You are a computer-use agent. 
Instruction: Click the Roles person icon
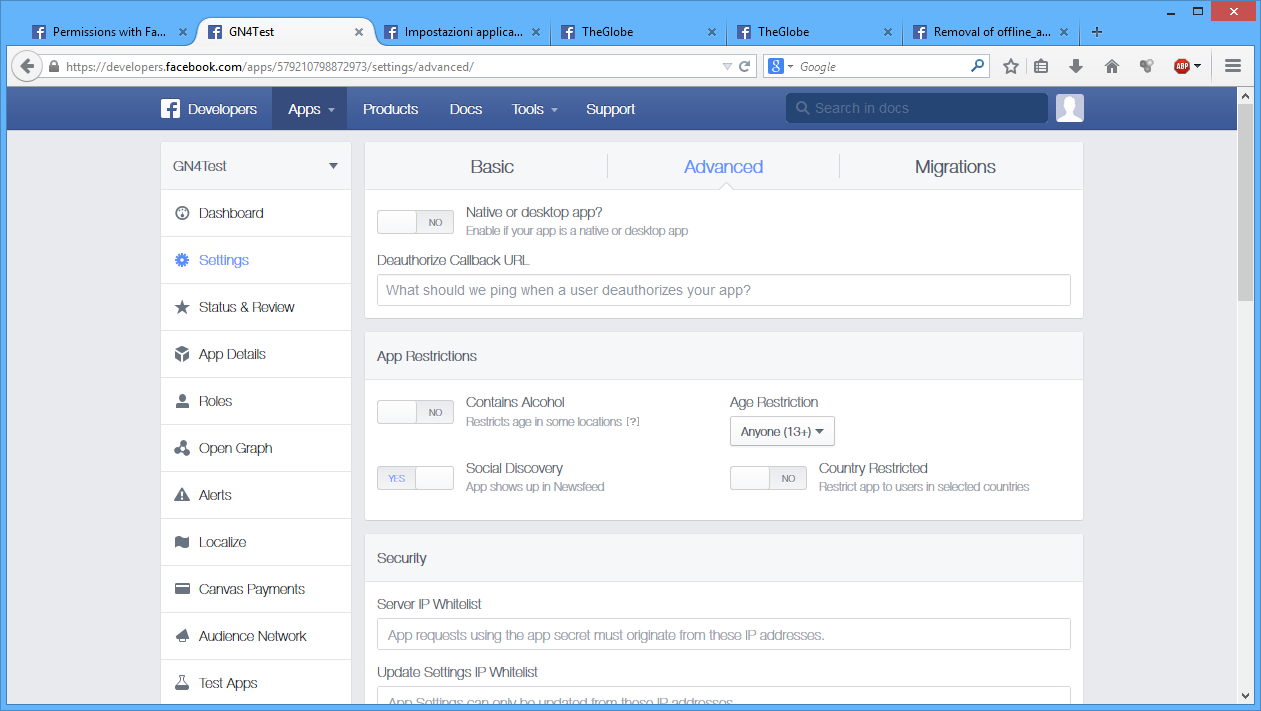click(x=182, y=401)
